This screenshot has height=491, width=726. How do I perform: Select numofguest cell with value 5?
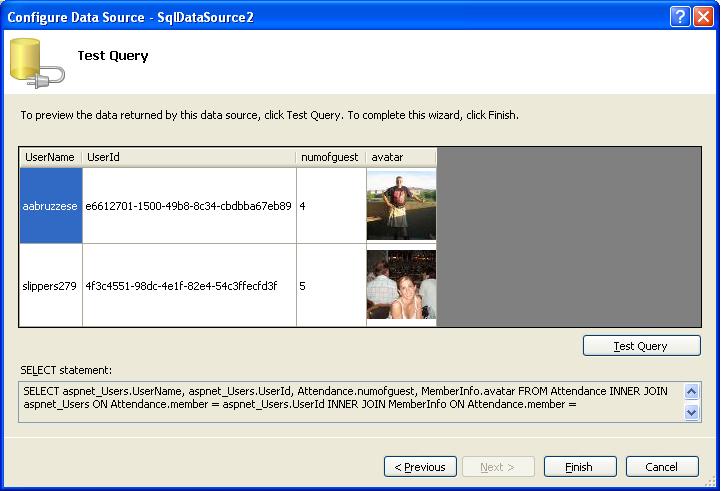[x=331, y=285]
